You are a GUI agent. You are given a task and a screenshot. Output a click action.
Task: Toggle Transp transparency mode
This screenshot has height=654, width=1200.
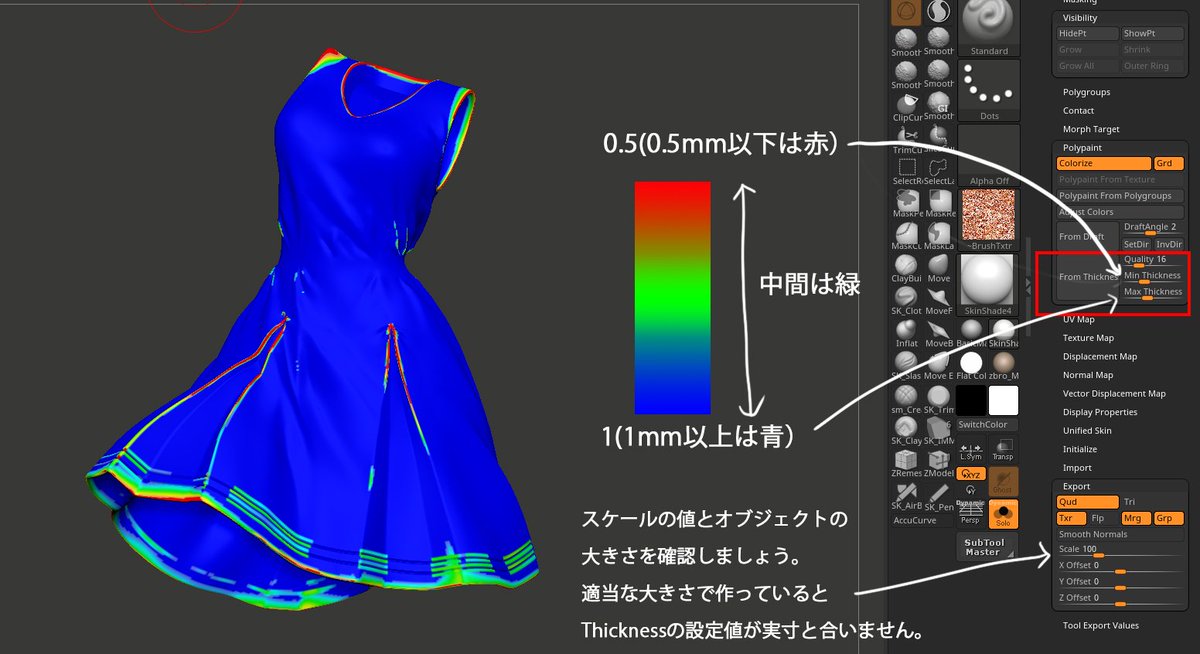[x=1003, y=449]
